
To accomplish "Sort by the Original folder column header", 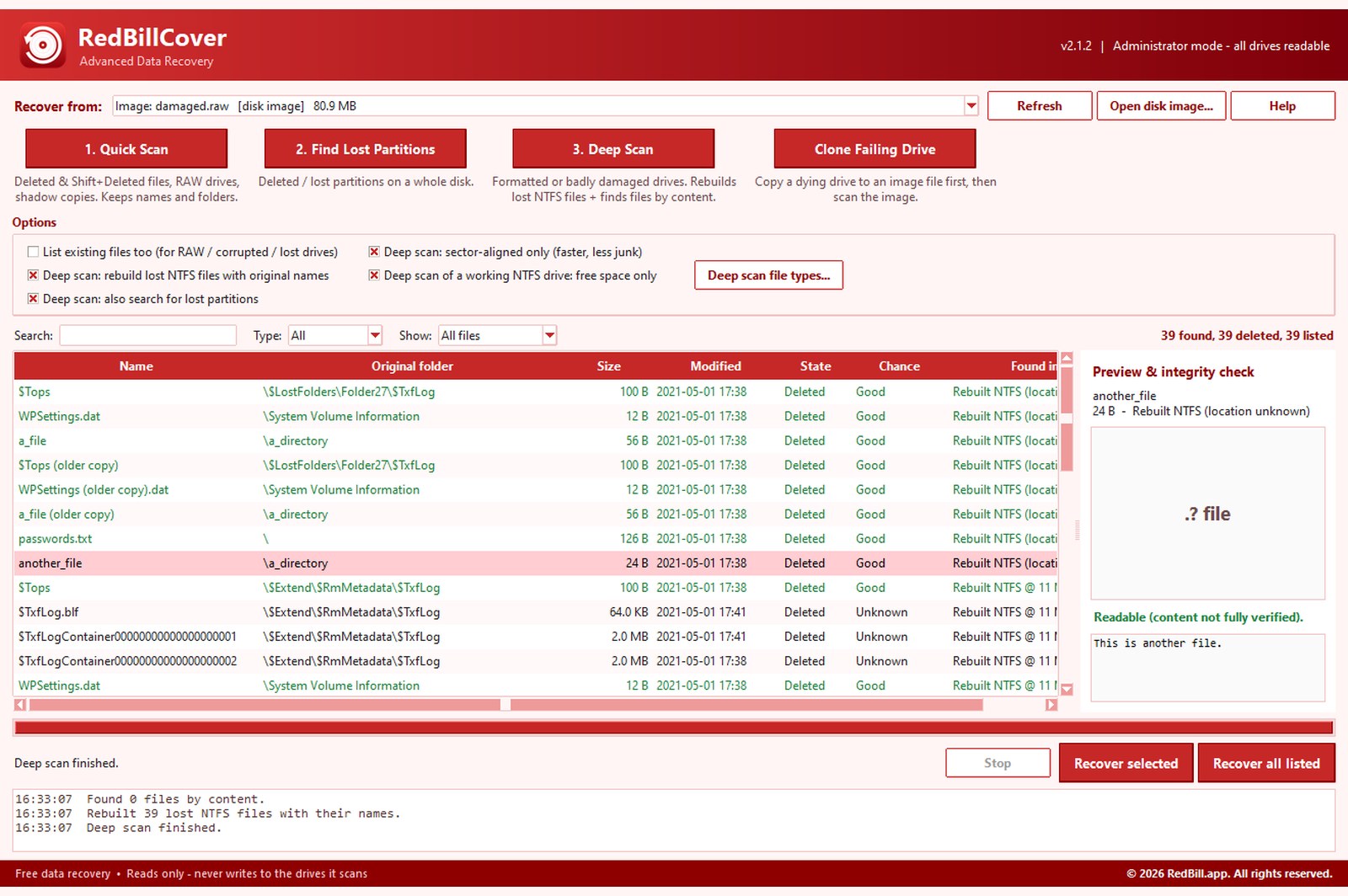I will (412, 366).
